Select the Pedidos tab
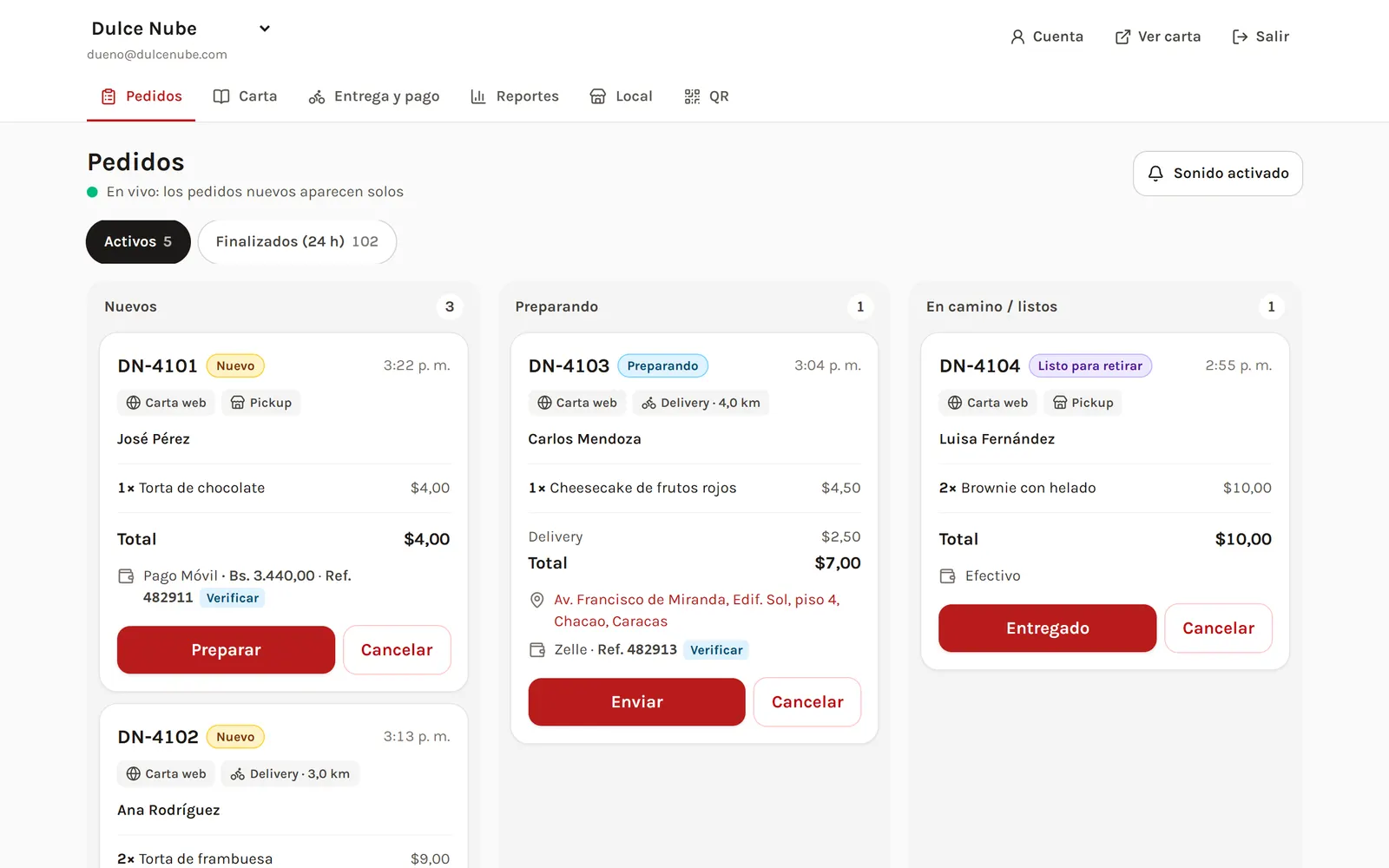Viewport: 1389px width, 868px height. coord(141,96)
